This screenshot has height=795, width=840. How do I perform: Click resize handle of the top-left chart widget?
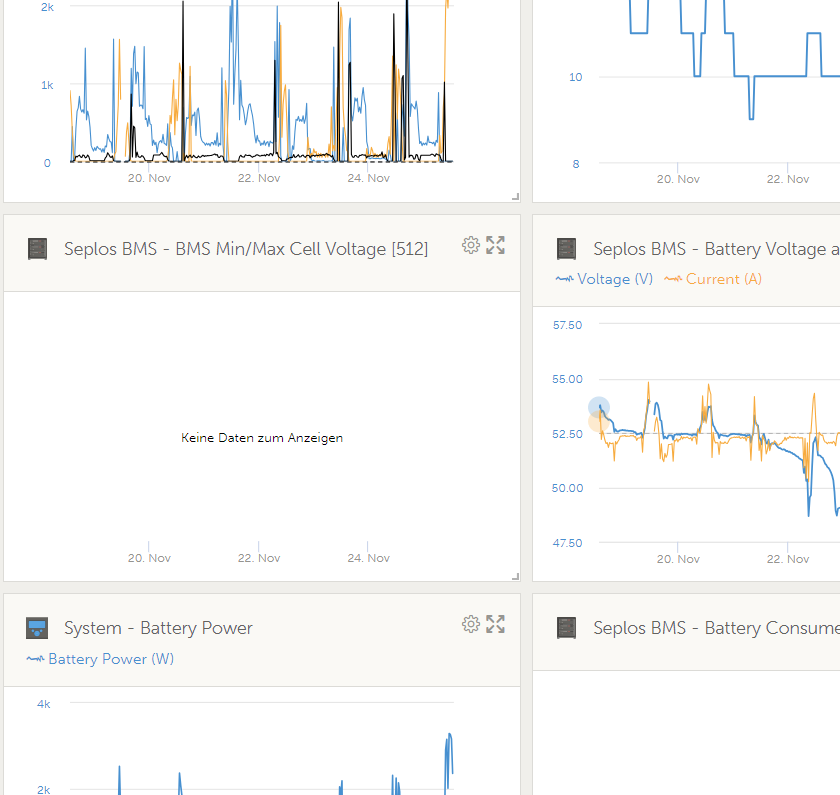[515, 197]
